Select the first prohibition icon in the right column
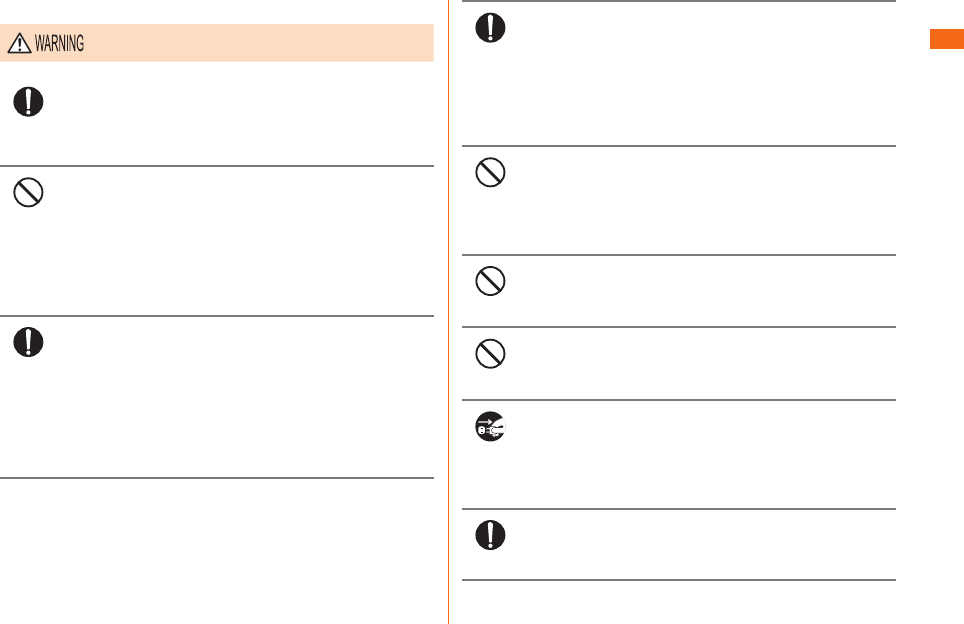The width and height of the screenshot is (964, 624). (x=490, y=172)
